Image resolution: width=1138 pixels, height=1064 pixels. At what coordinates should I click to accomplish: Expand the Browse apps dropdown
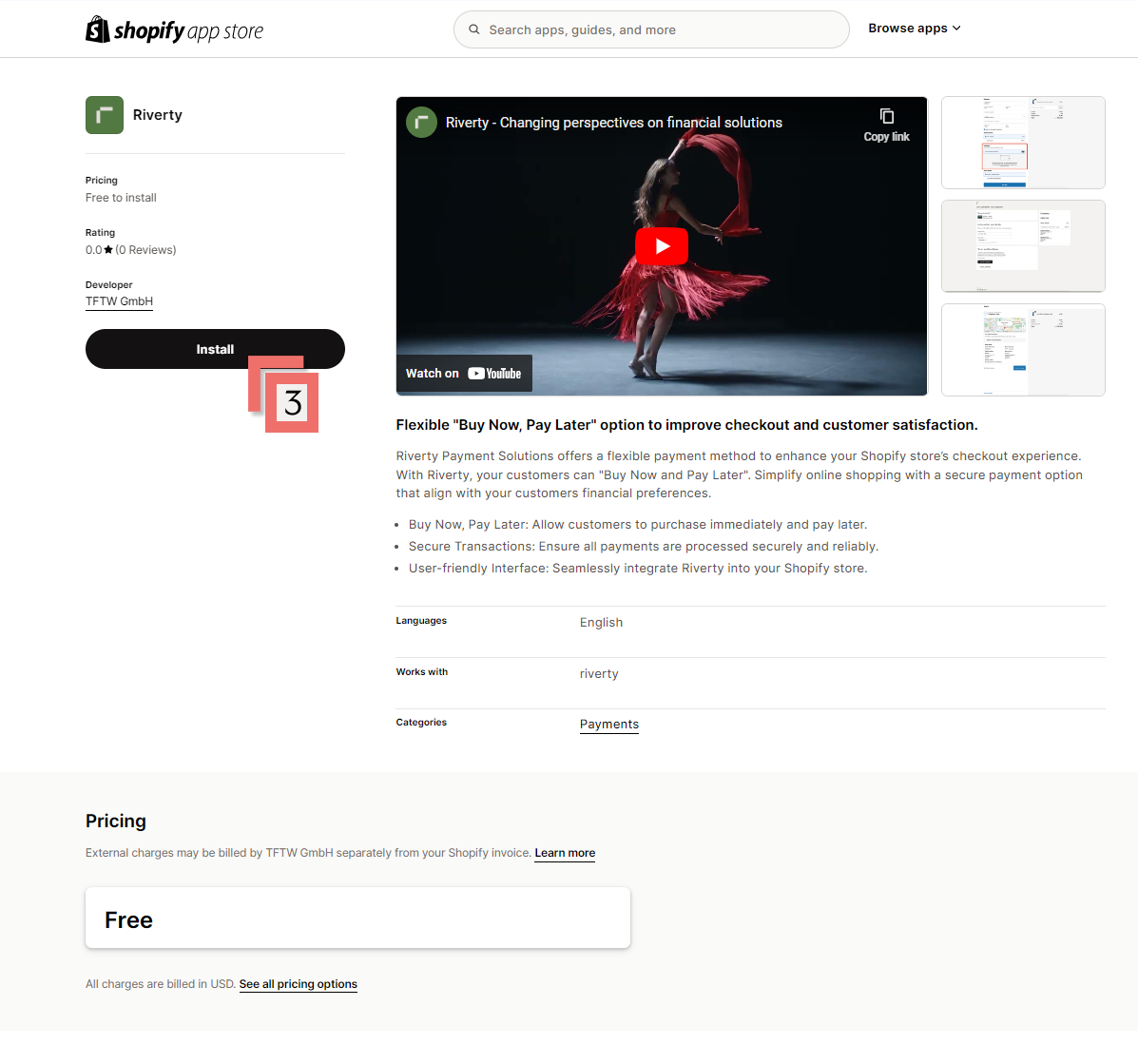click(x=914, y=29)
